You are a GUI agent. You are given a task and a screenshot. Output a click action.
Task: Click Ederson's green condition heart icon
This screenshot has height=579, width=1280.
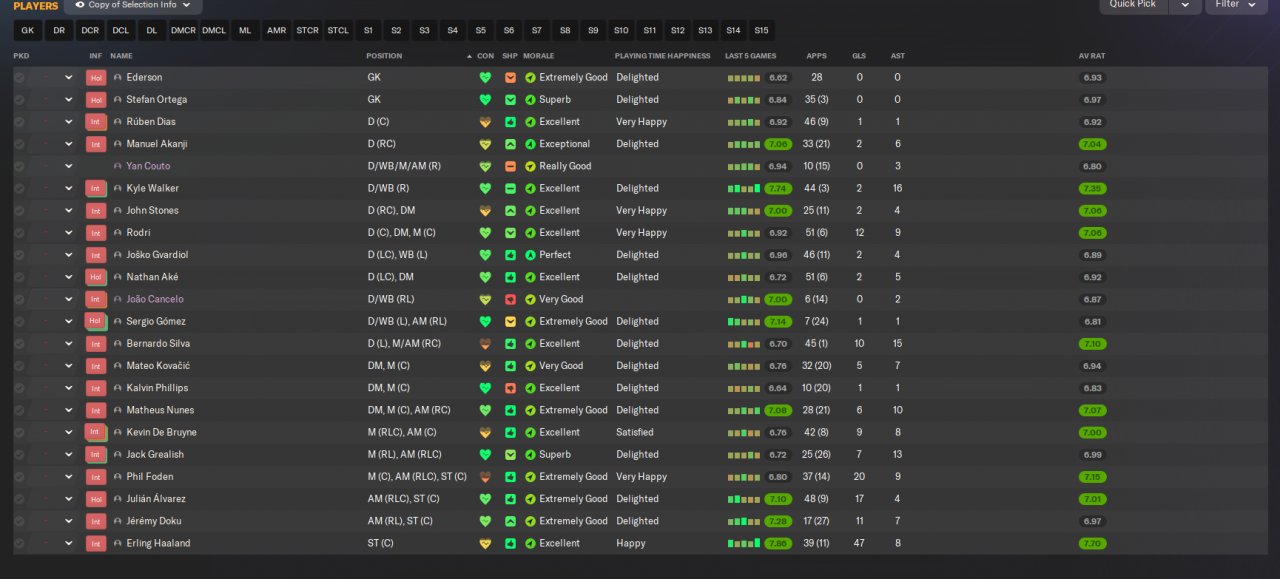click(486, 77)
